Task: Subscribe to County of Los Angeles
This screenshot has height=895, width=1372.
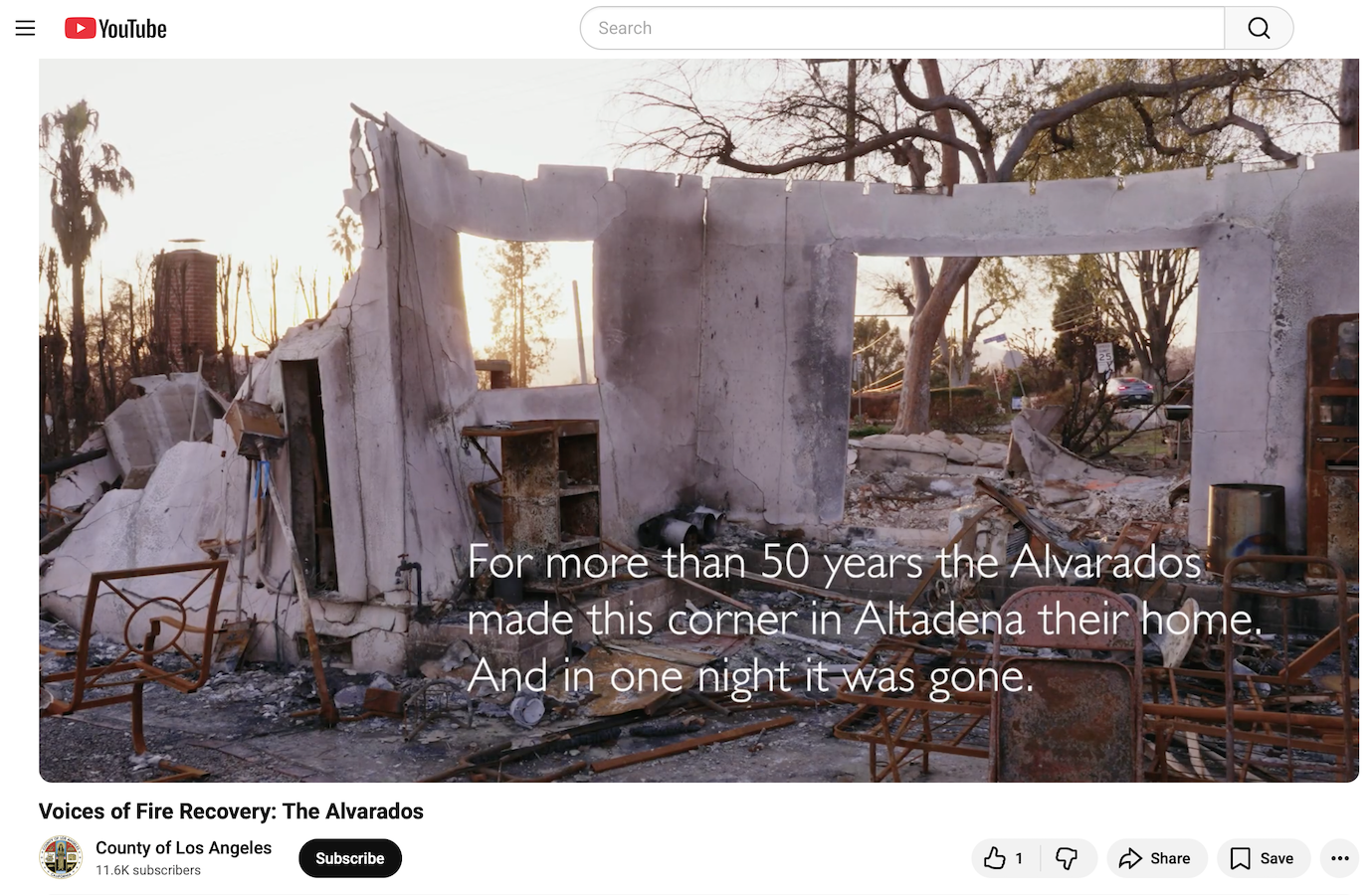Action: [x=350, y=858]
